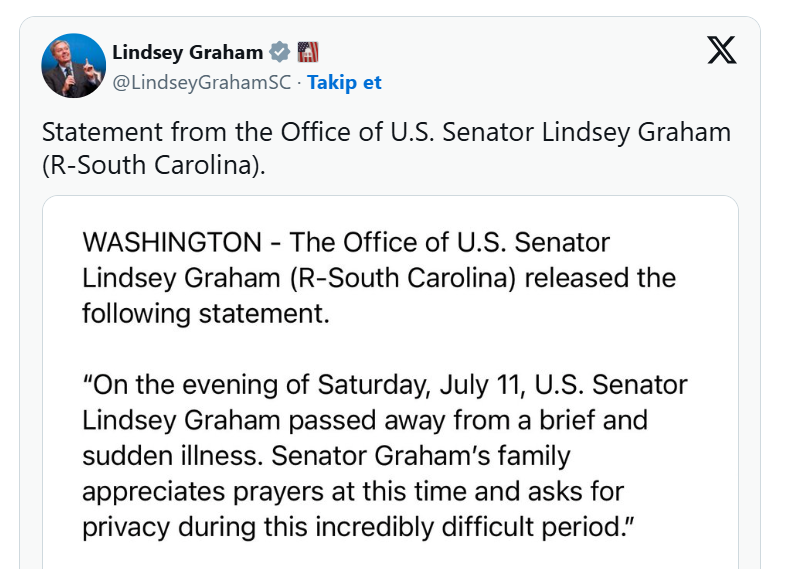Click the gray verified badge
Viewport: 796px width, 569px height.
(x=279, y=52)
